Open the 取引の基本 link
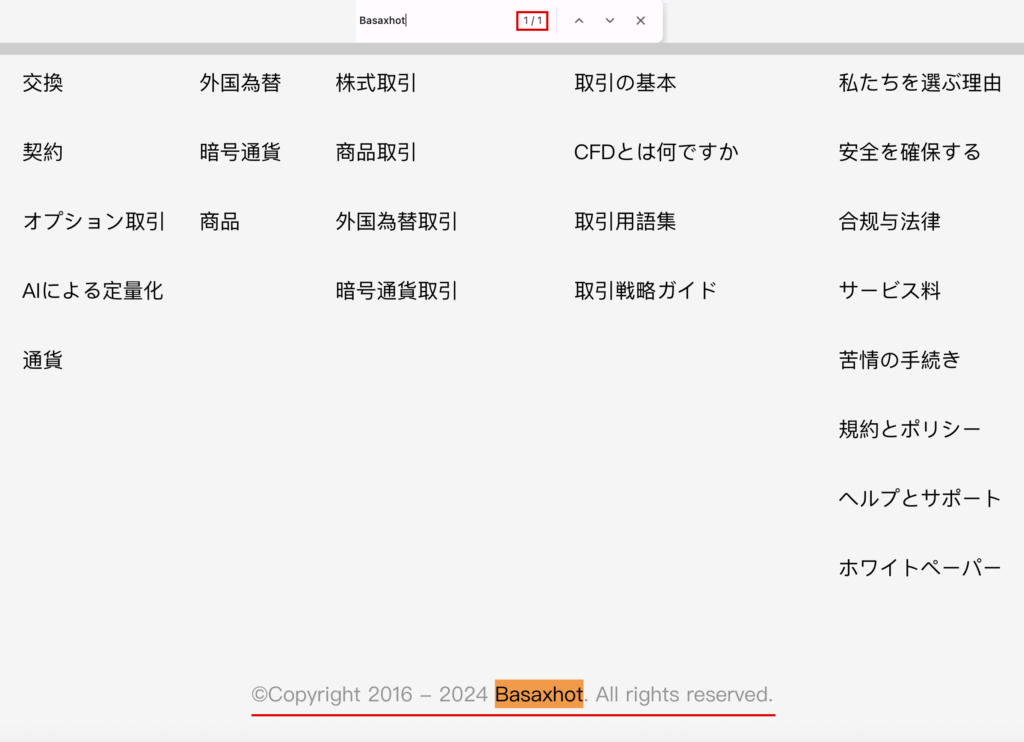This screenshot has height=742, width=1024. pyautogui.click(x=625, y=83)
